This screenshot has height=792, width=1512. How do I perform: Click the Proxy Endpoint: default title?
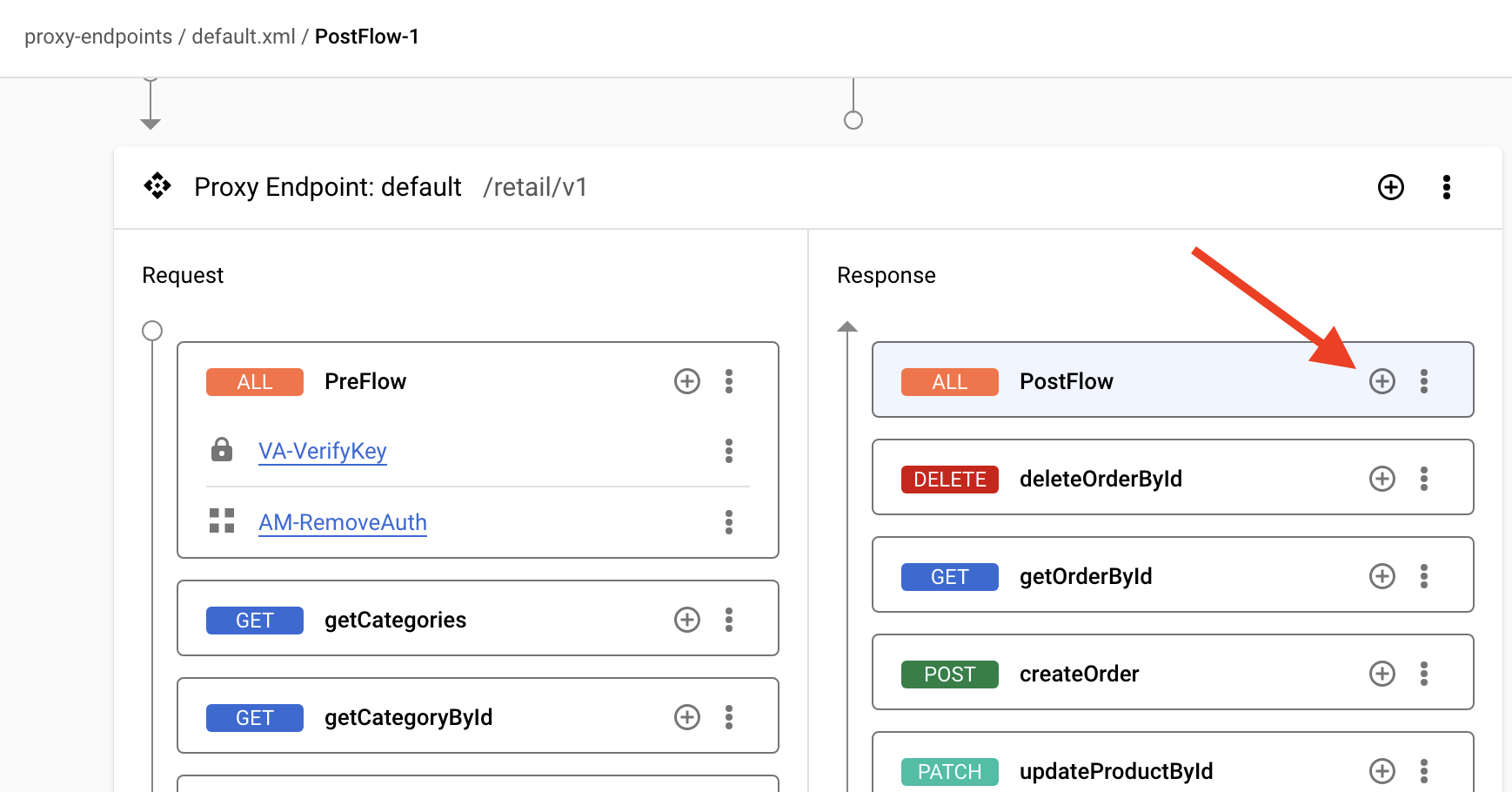coord(328,187)
